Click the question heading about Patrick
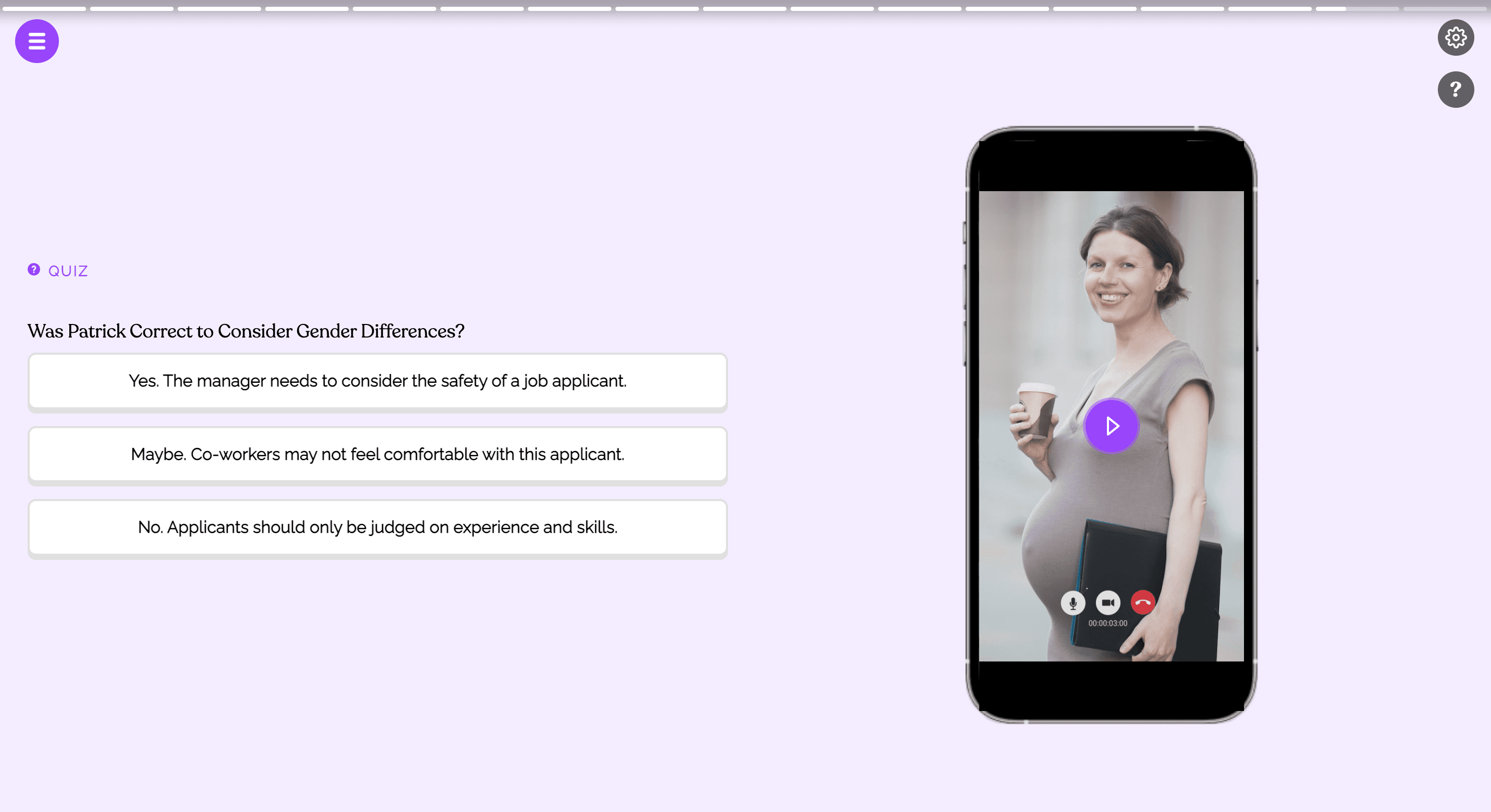 pos(246,331)
